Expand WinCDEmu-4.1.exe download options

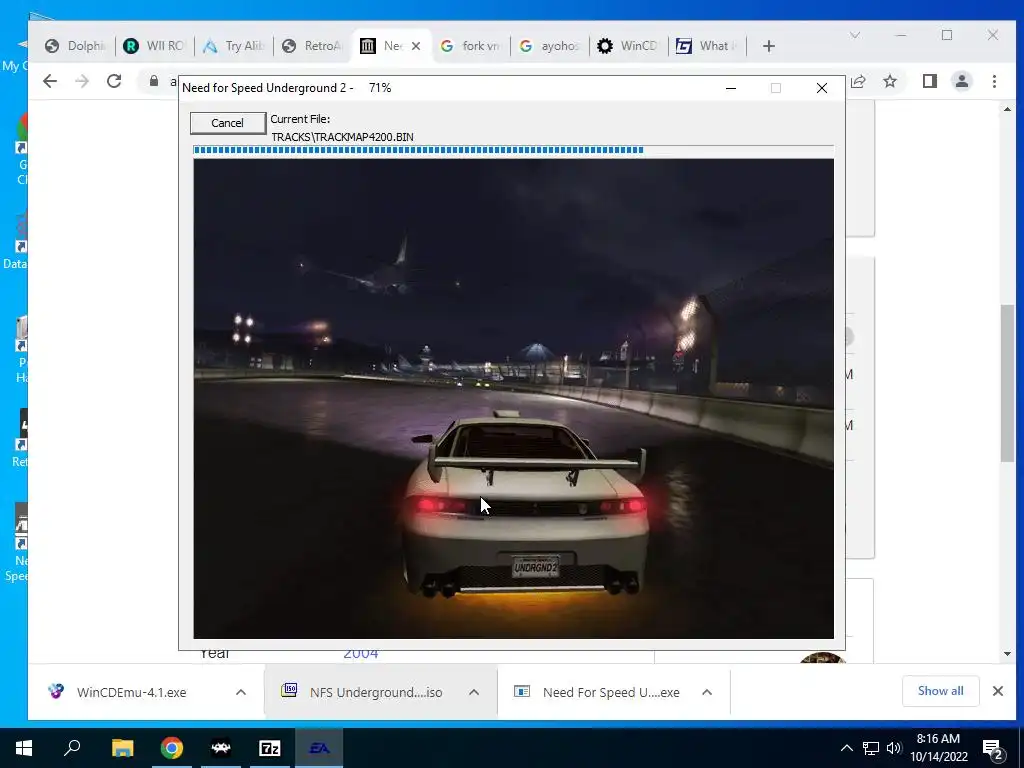[x=240, y=692]
